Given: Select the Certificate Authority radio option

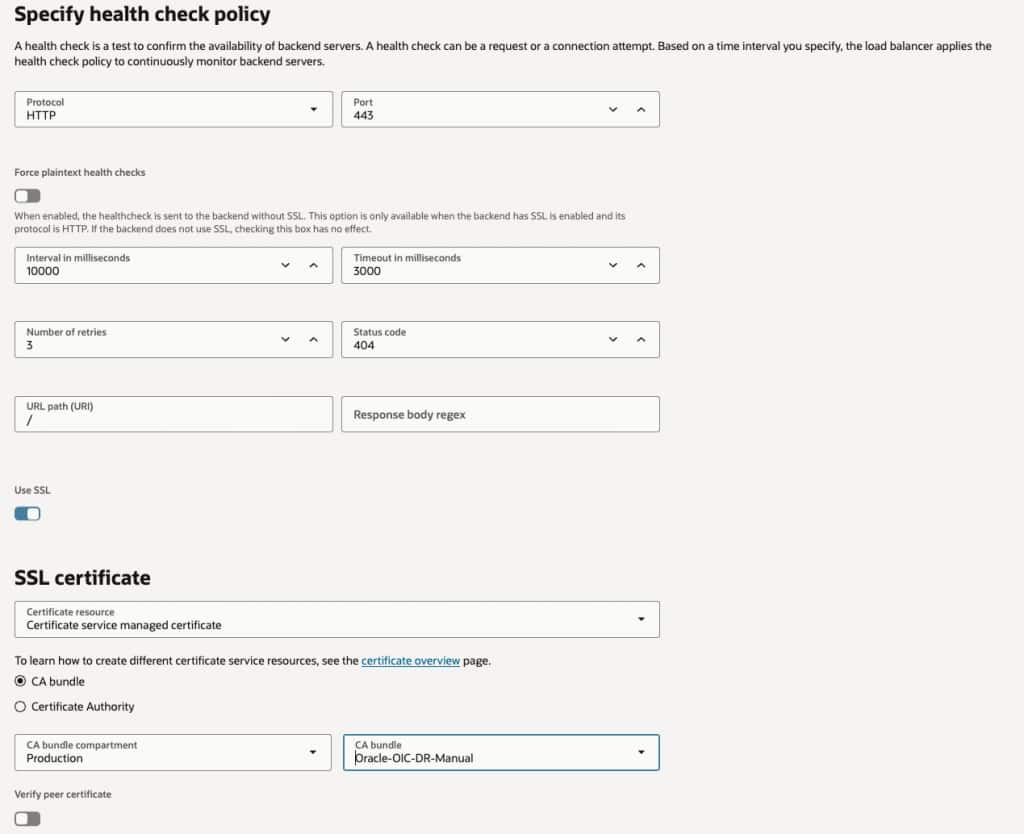Looking at the screenshot, I should [x=21, y=706].
